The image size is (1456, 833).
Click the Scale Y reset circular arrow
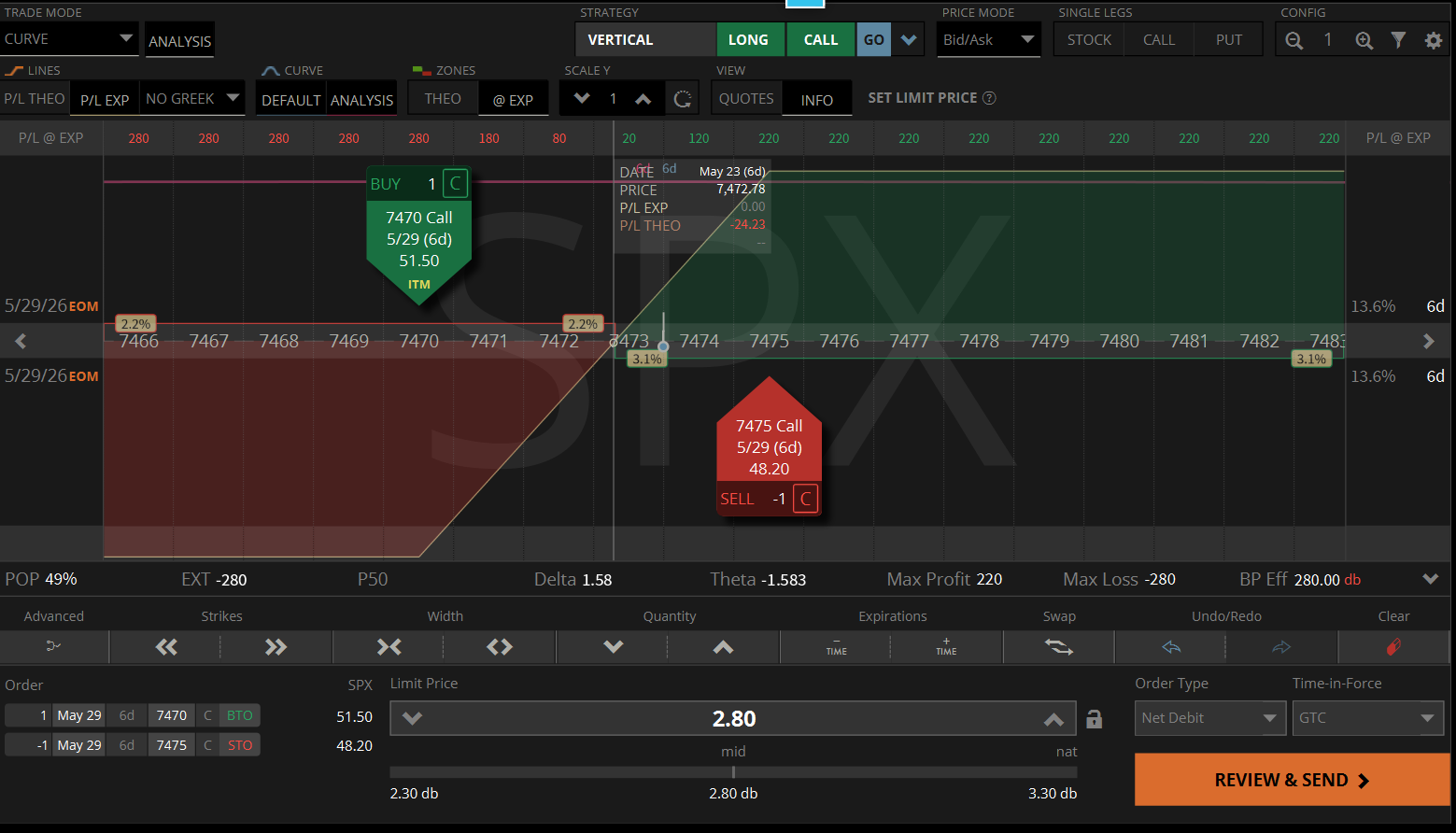[x=683, y=99]
